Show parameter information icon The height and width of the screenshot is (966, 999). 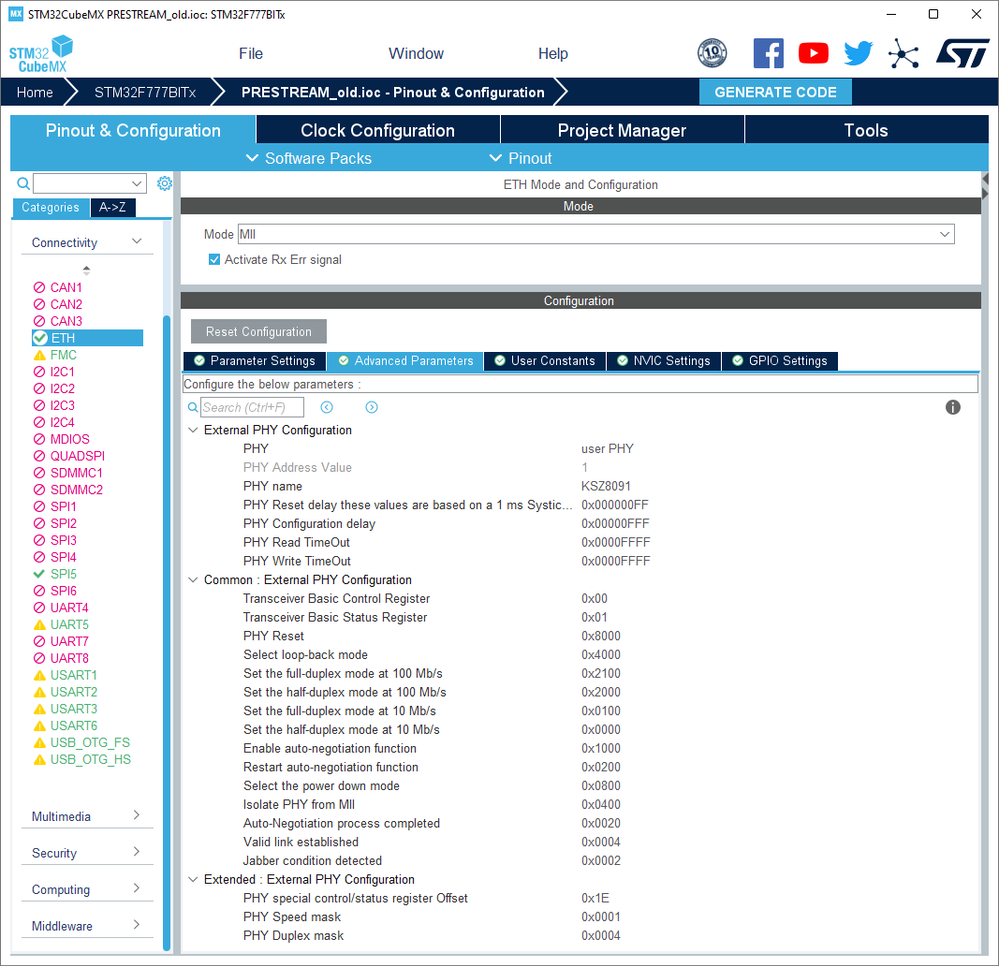952,407
